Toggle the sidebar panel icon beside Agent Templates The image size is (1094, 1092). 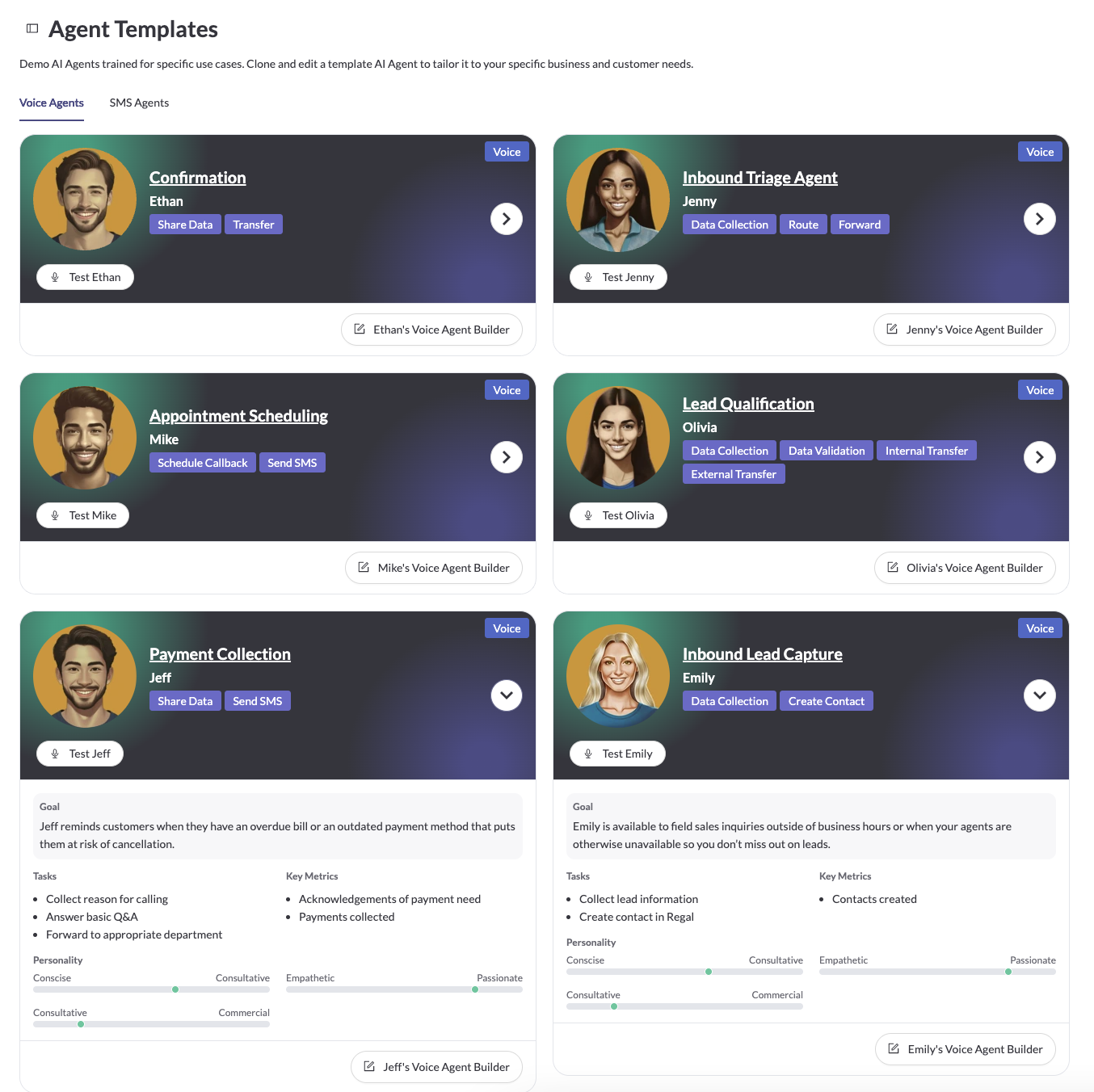click(32, 28)
